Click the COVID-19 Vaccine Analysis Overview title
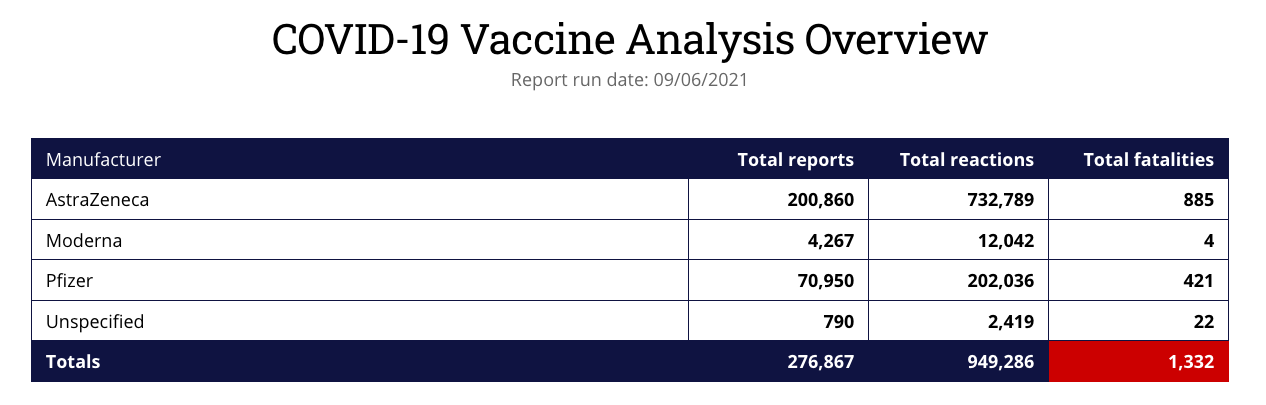The image size is (1266, 405). [x=630, y=41]
